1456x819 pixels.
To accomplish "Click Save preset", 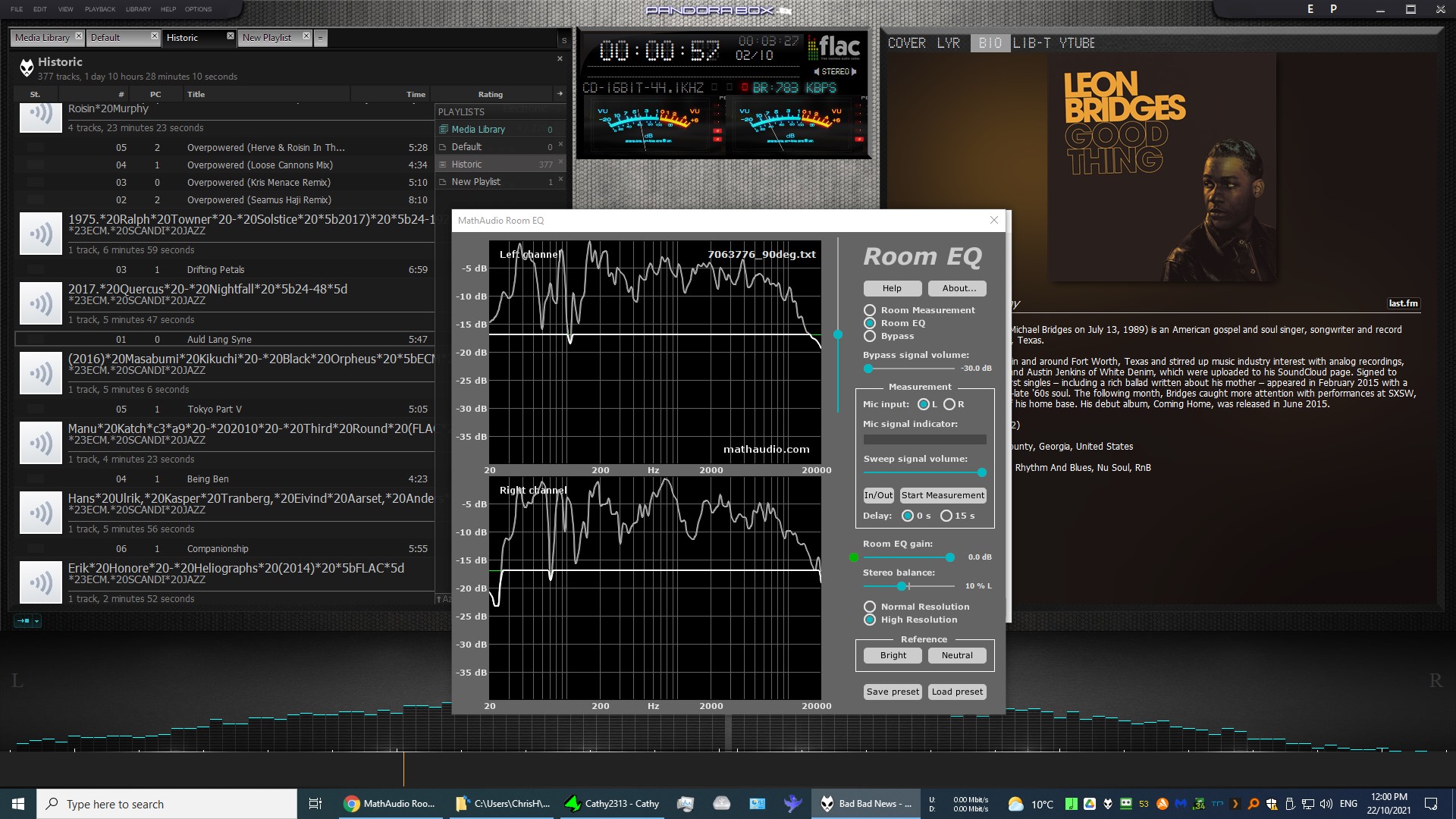I will tap(893, 692).
